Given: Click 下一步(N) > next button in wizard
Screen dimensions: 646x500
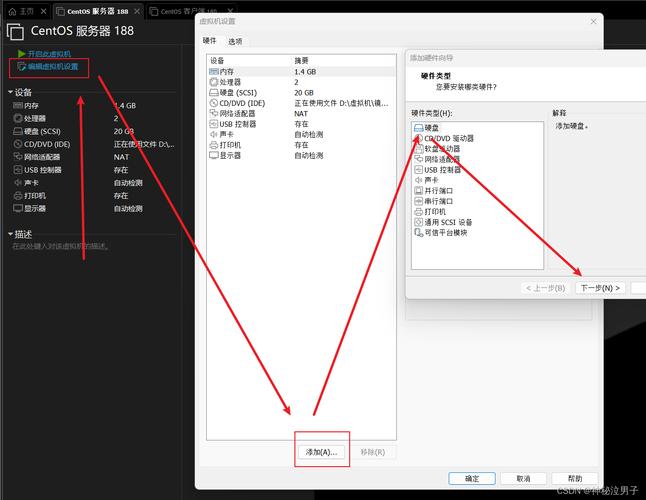Looking at the screenshot, I should [600, 288].
